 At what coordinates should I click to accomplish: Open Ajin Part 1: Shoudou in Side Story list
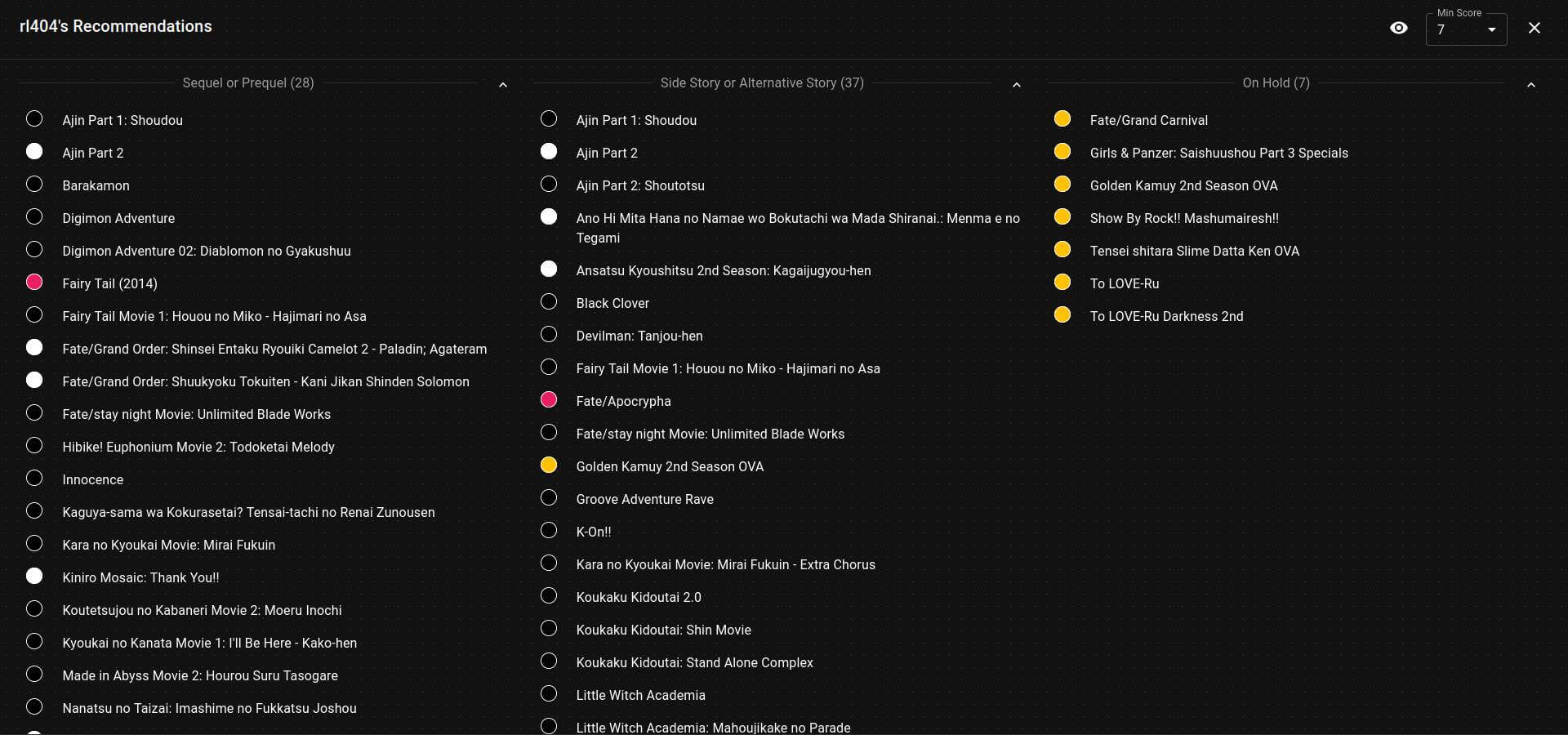(636, 120)
